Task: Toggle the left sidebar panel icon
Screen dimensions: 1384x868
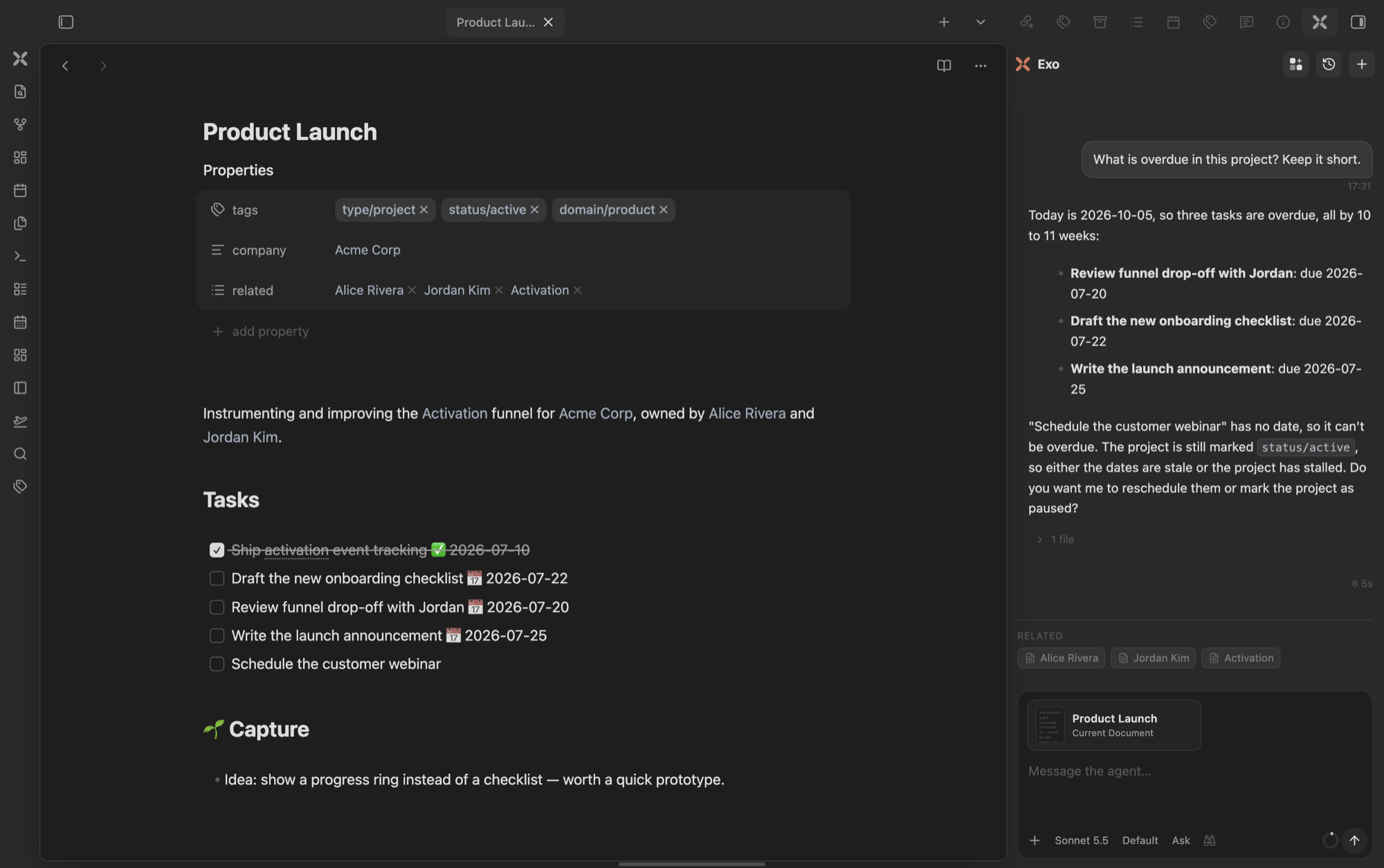Action: pos(66,22)
